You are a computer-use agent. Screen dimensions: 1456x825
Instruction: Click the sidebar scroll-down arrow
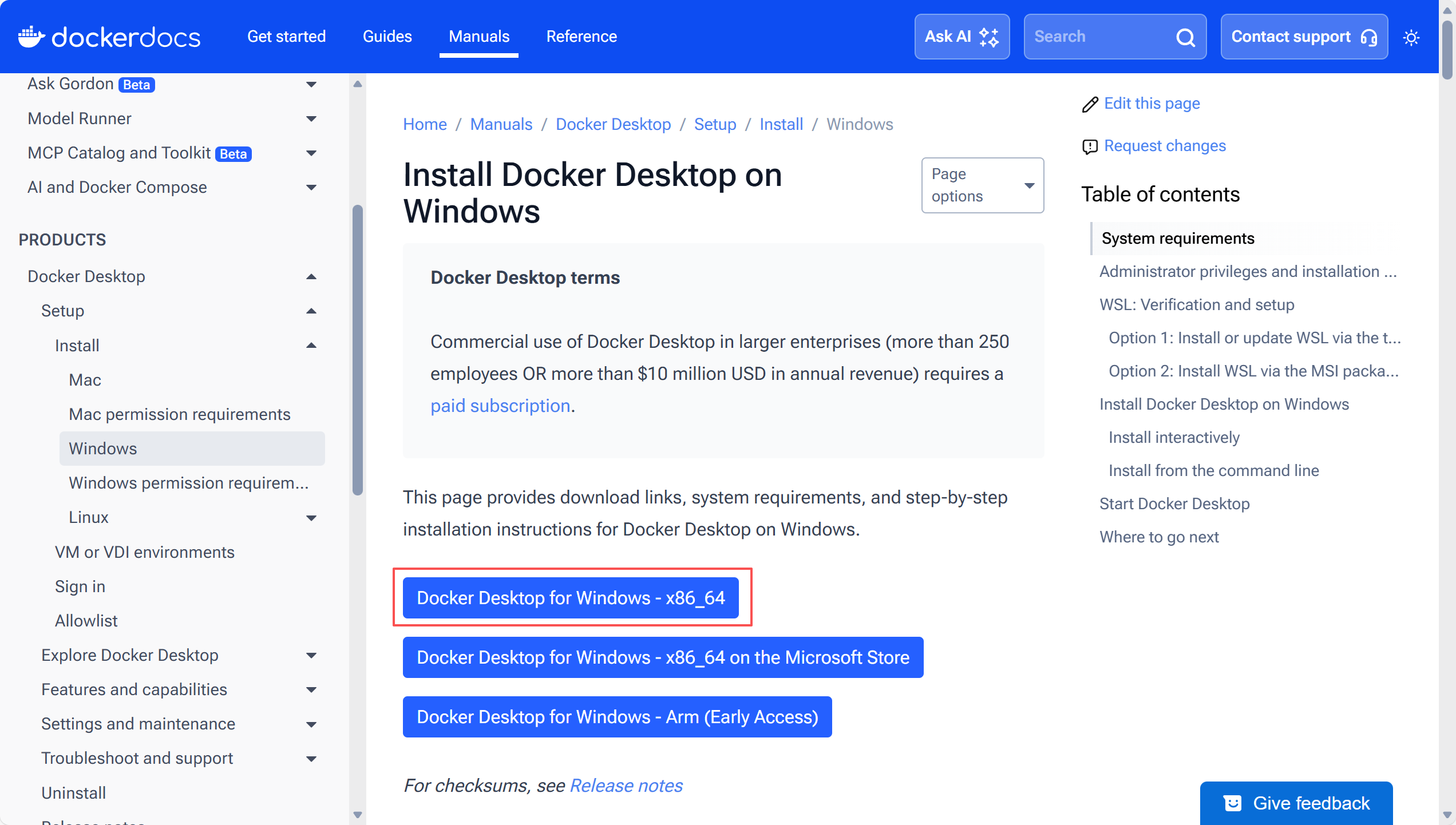358,815
